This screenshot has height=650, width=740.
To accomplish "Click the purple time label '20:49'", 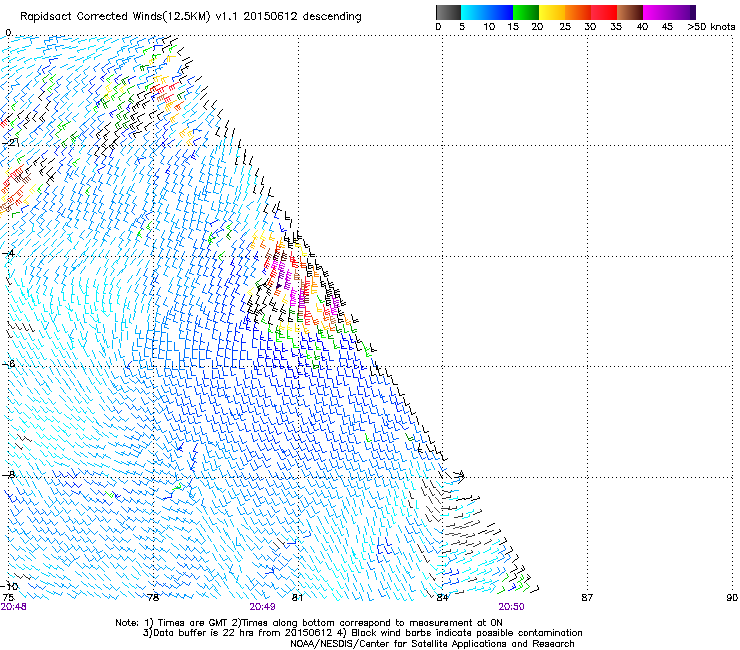I will coord(262,607).
